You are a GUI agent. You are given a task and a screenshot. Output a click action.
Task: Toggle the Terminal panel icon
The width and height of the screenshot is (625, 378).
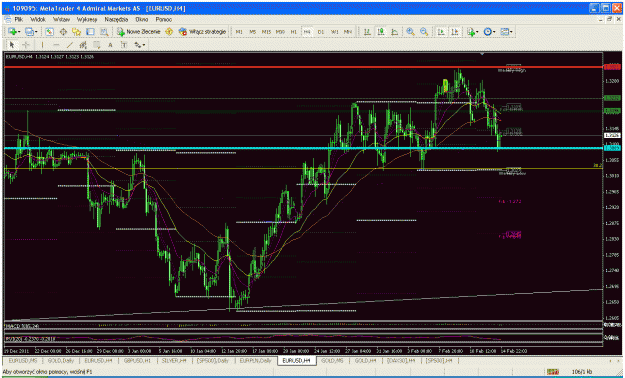pyautogui.click(x=90, y=32)
